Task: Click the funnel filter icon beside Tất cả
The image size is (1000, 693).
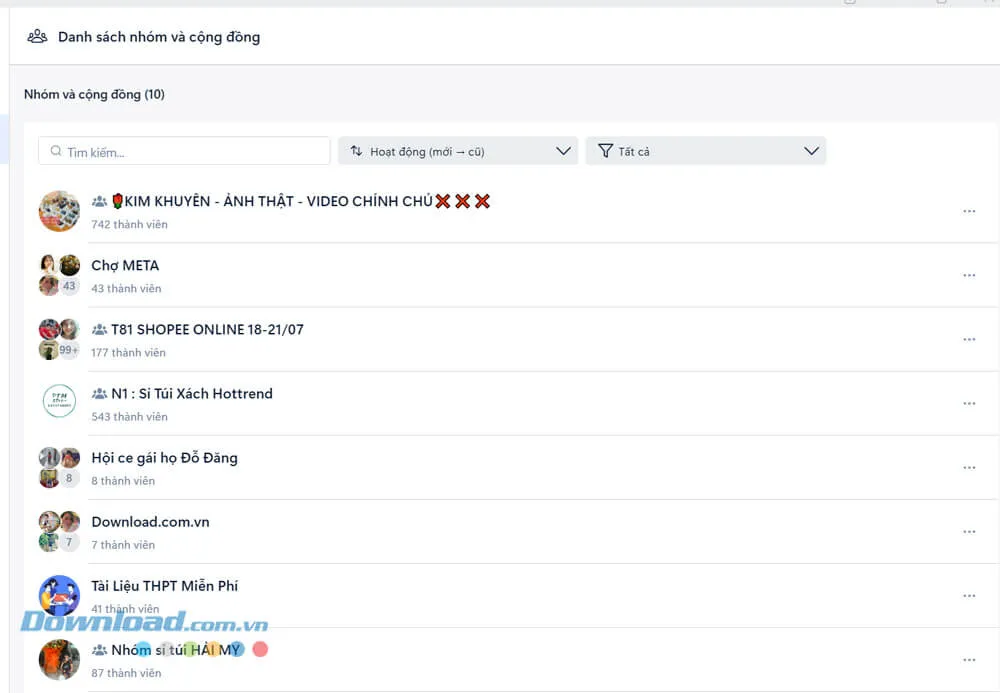Action: (605, 151)
